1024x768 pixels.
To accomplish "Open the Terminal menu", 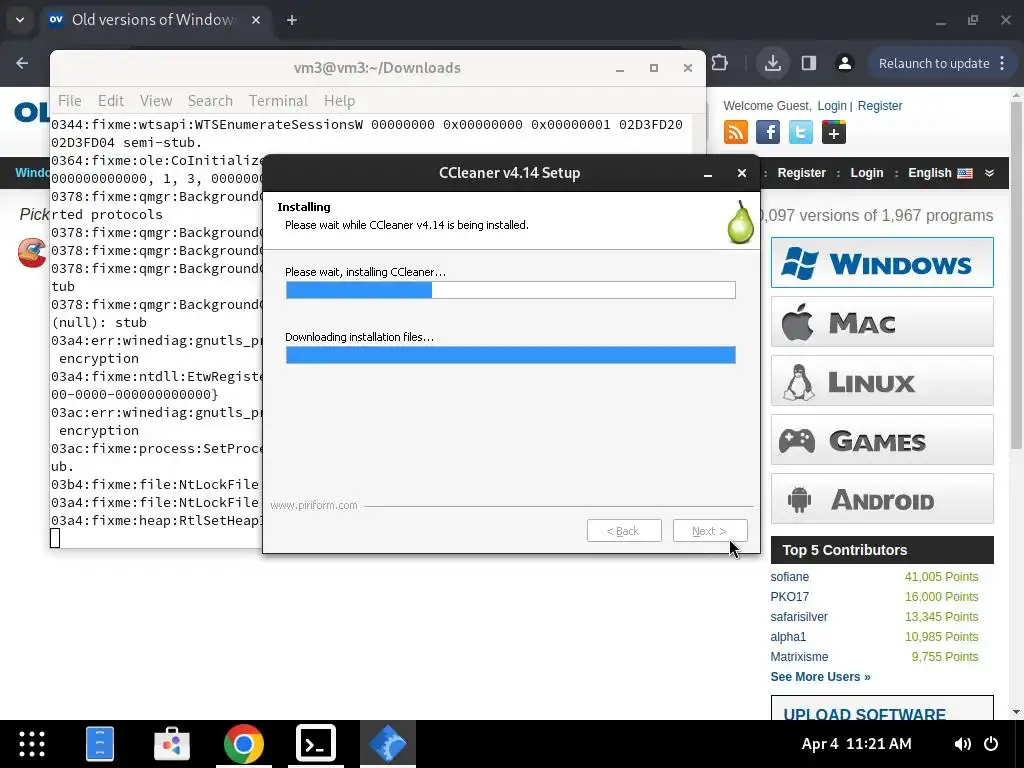I will (x=278, y=101).
